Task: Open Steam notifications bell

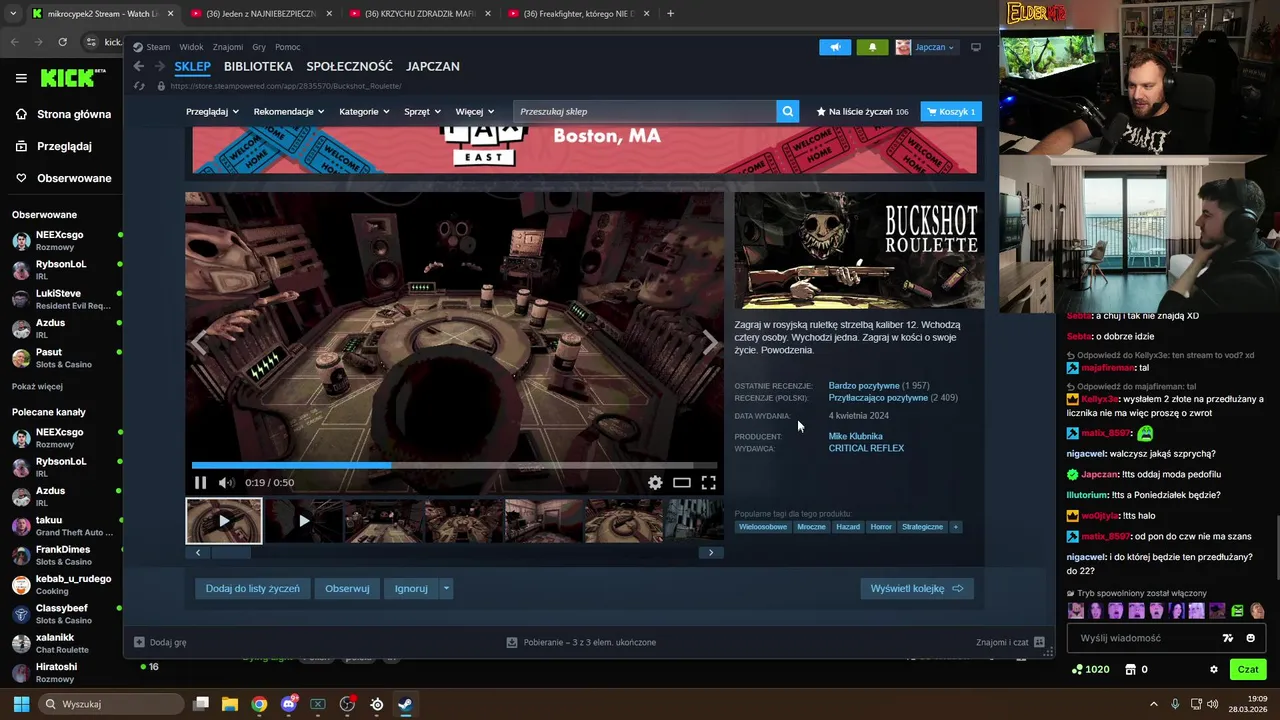Action: [x=872, y=47]
